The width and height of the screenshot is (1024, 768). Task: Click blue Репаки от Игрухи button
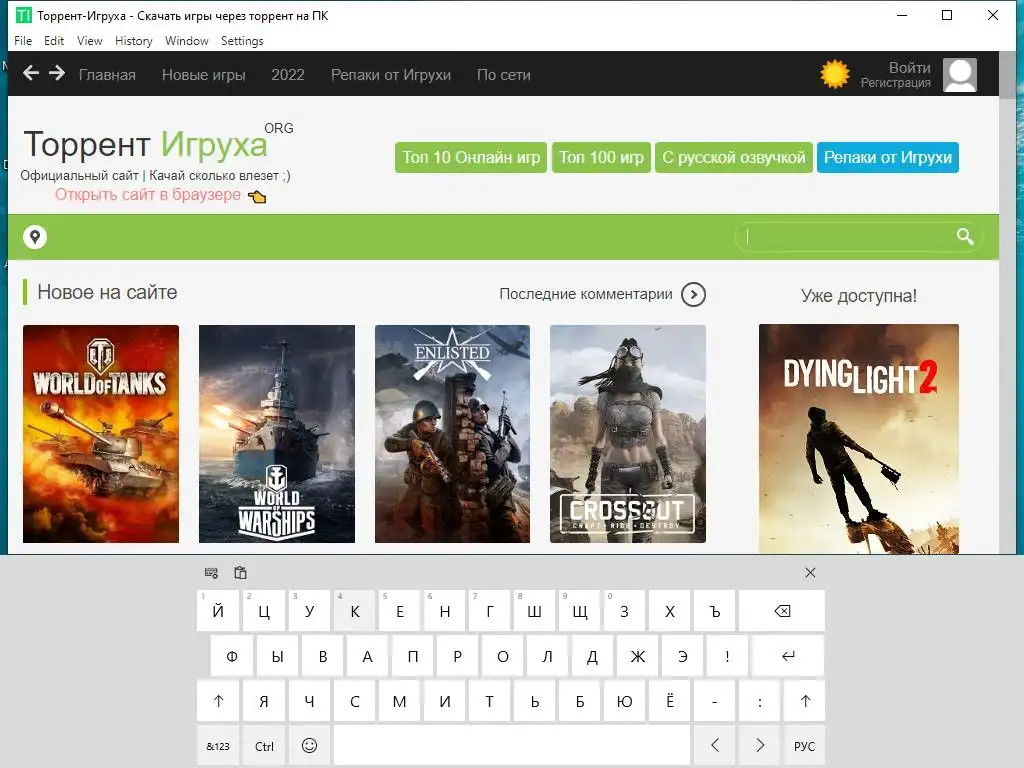click(888, 157)
